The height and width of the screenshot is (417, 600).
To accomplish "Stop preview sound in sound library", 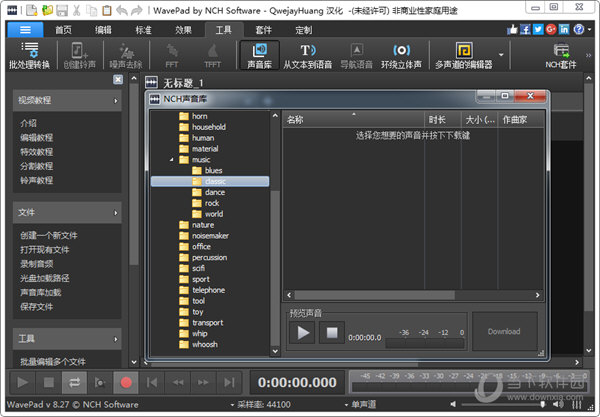I will point(332,332).
